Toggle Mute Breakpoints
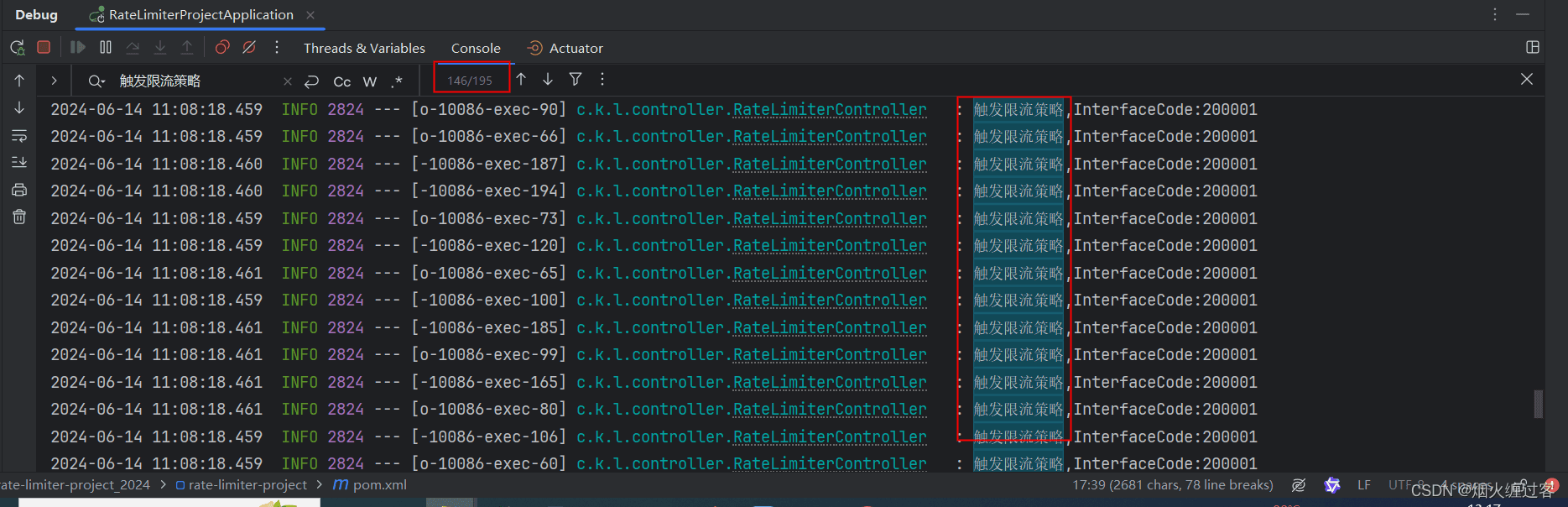1568x507 pixels. click(x=249, y=48)
